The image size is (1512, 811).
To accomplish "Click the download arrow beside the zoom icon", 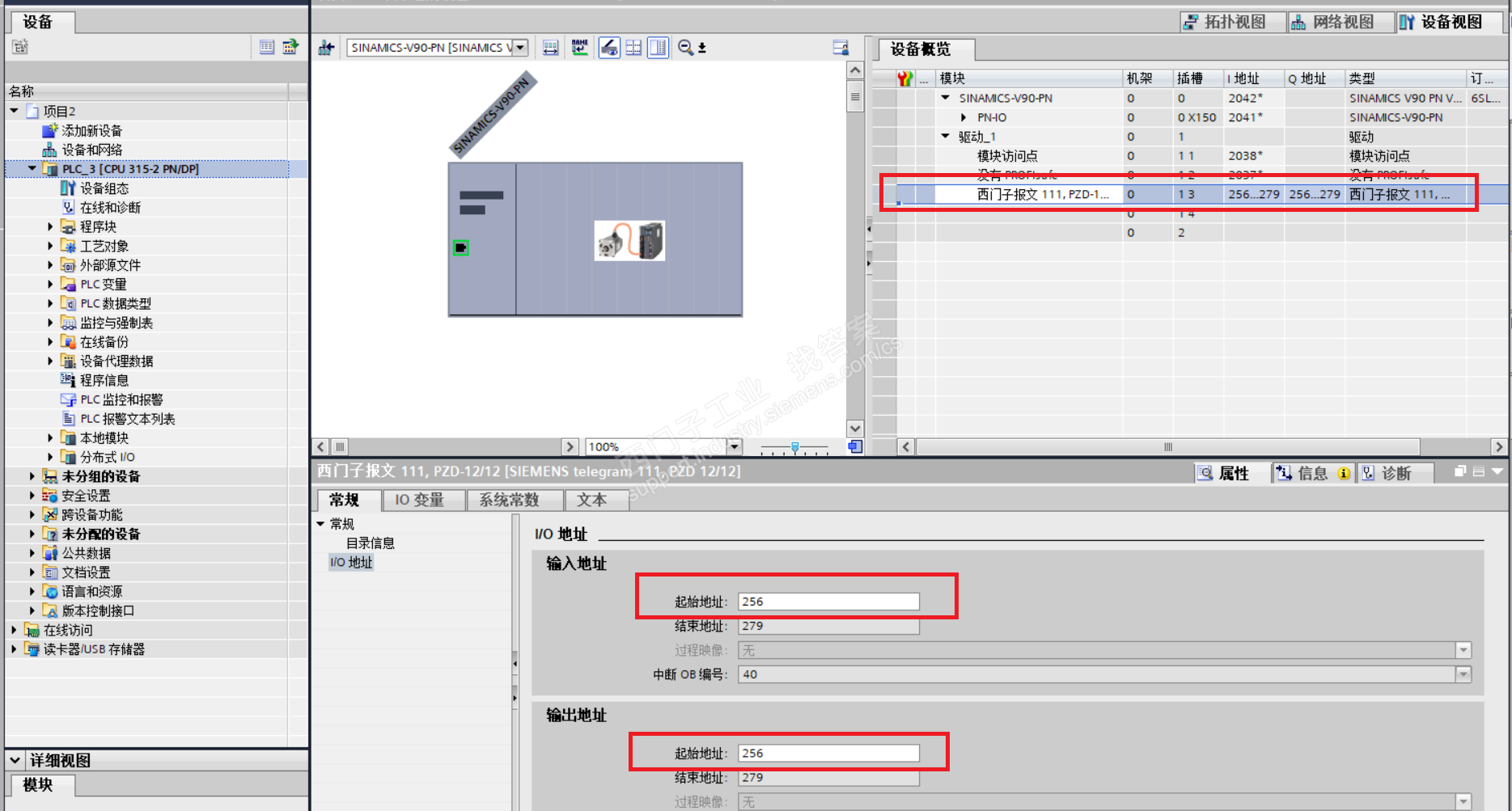I will pyautogui.click(x=702, y=48).
